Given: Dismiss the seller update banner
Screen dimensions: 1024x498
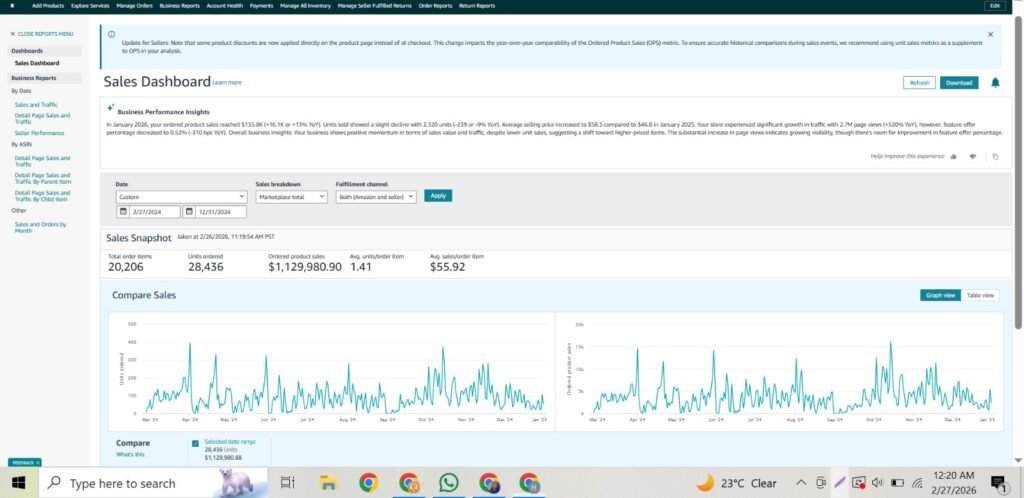Looking at the screenshot, I should (x=990, y=34).
